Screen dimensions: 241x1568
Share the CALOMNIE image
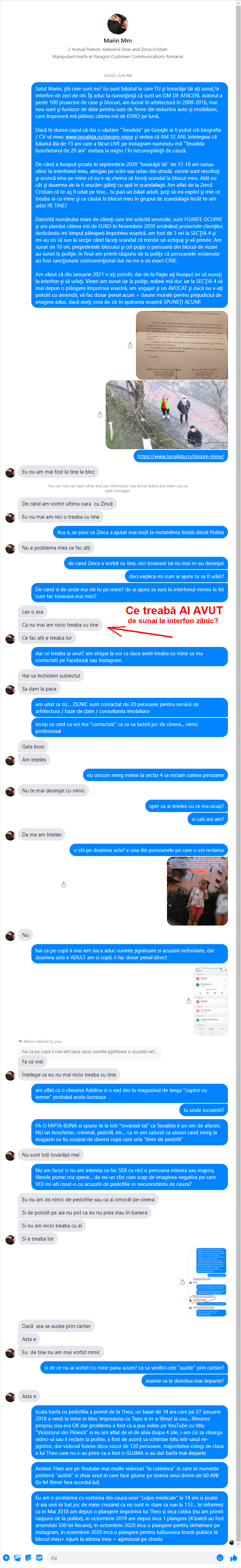pyautogui.click(x=64, y=884)
